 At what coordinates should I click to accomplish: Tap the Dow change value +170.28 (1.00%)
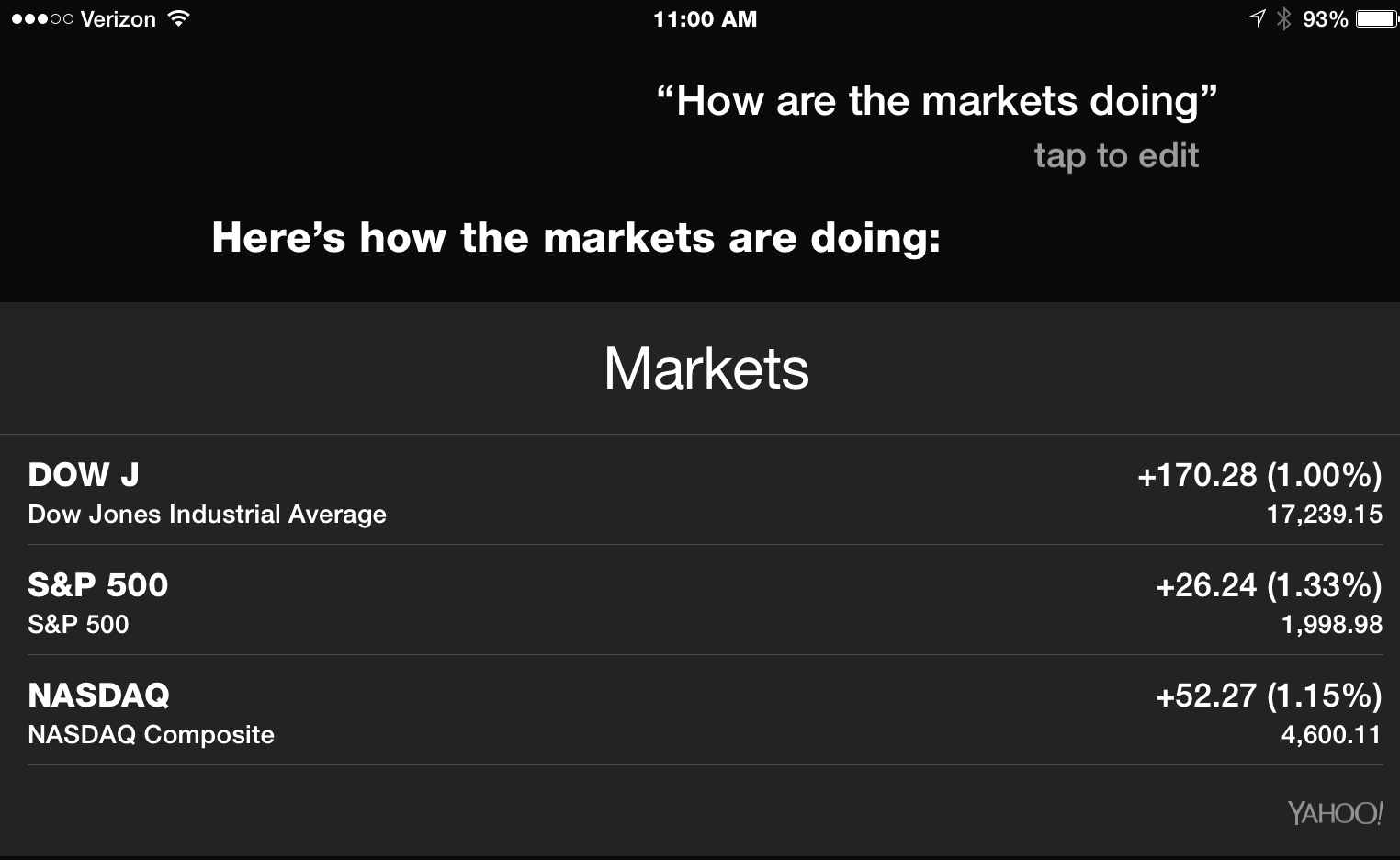click(1259, 475)
